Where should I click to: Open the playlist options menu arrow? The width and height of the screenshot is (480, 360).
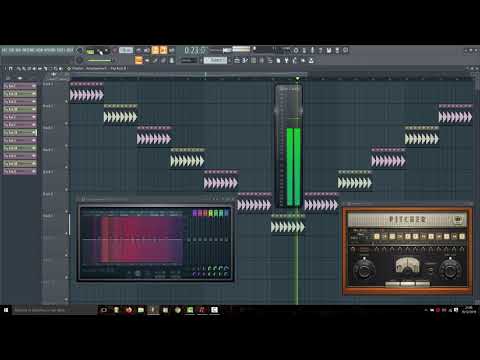tap(5, 68)
